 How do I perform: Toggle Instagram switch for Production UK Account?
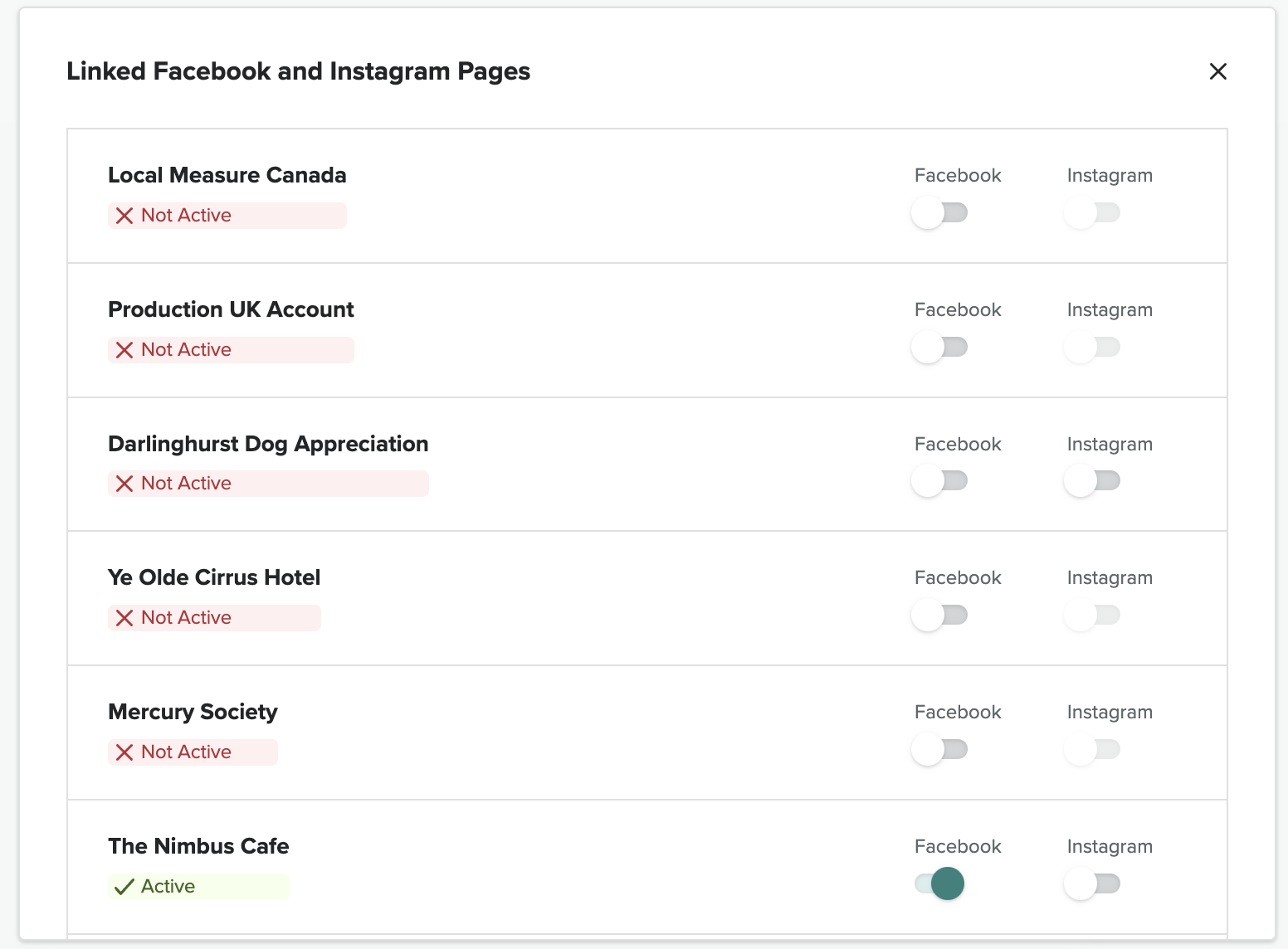[x=1092, y=348]
